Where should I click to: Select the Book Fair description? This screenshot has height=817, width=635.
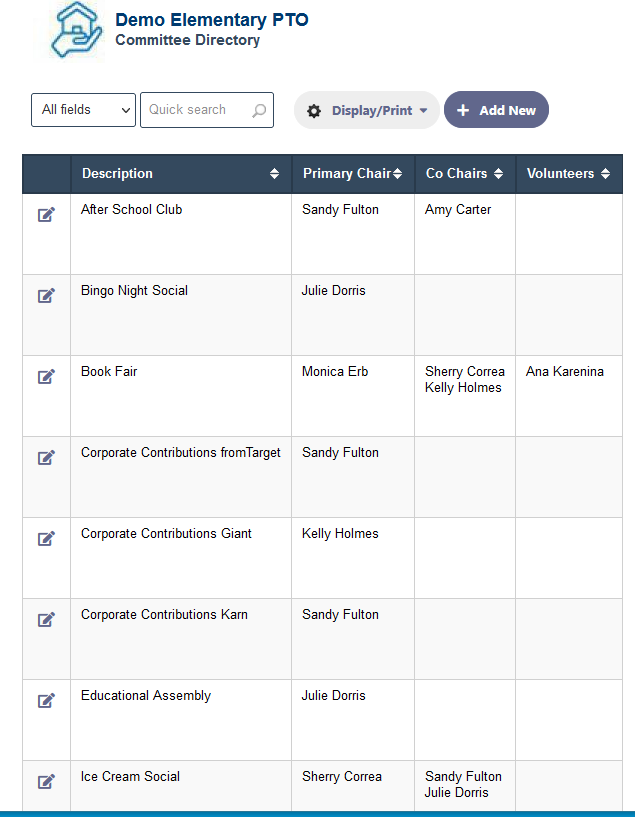click(x=109, y=372)
